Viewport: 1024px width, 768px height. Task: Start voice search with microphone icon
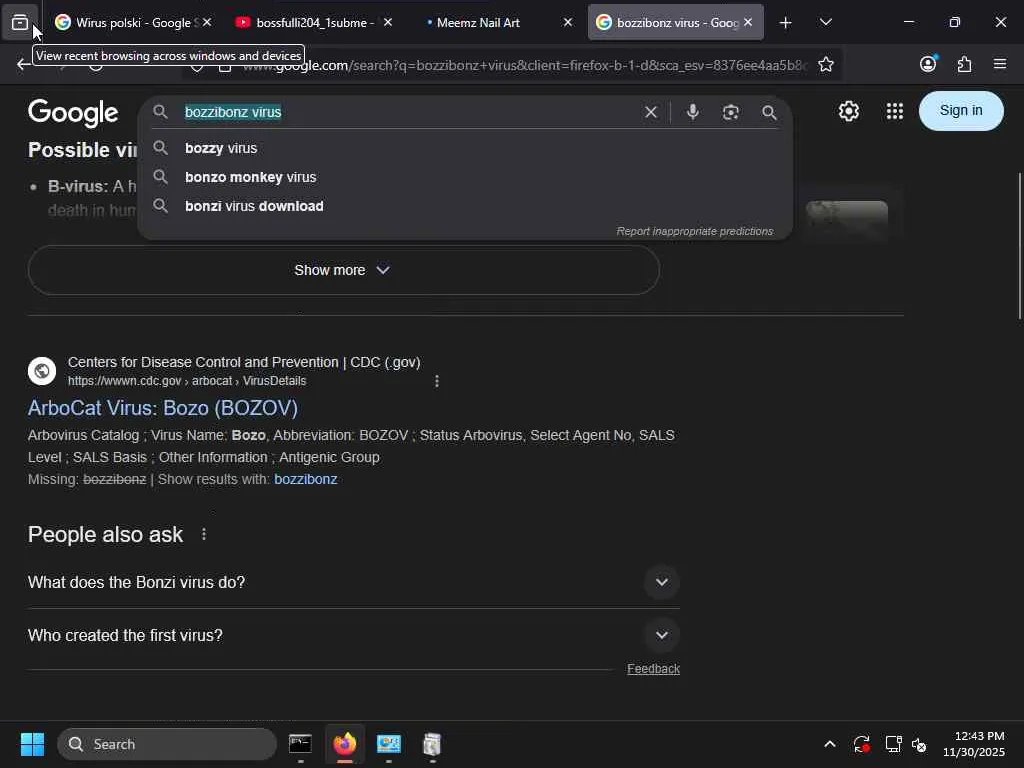pos(693,112)
